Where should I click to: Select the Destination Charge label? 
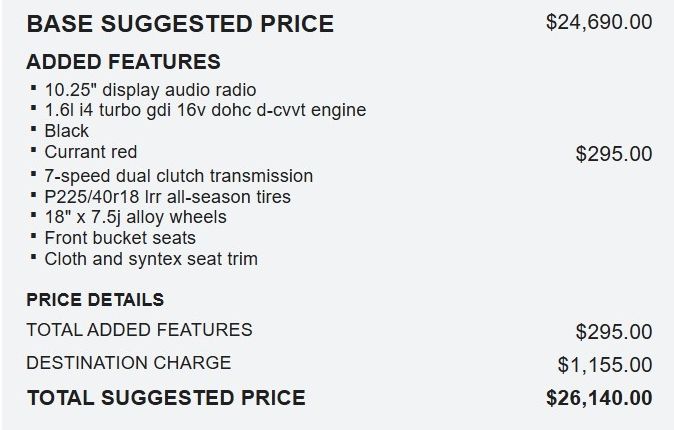pos(129,363)
